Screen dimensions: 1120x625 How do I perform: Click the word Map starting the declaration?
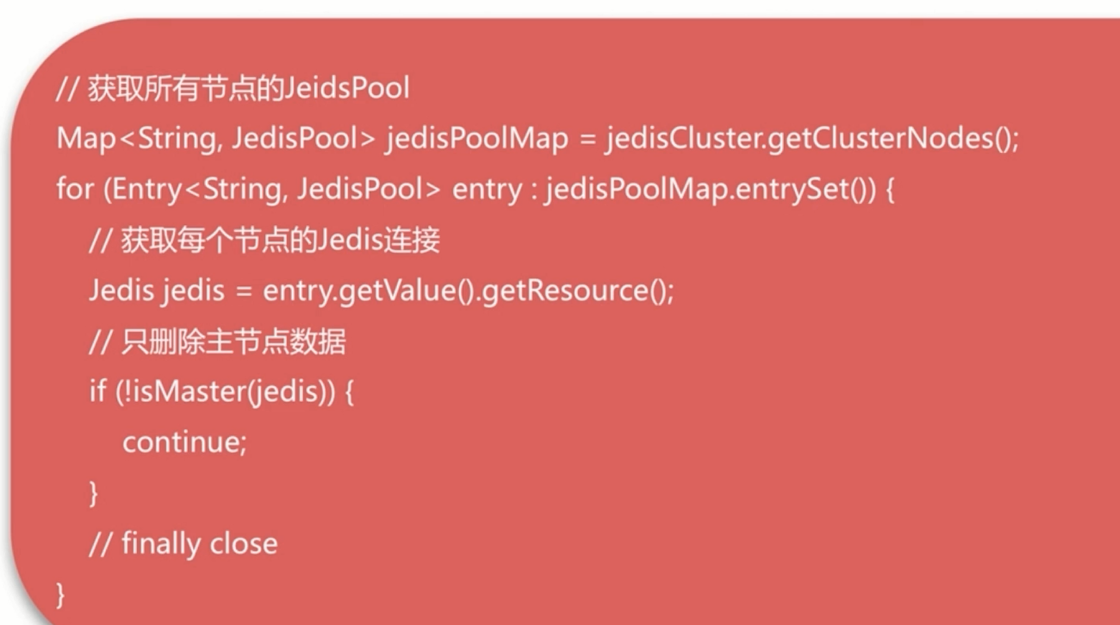point(86,139)
